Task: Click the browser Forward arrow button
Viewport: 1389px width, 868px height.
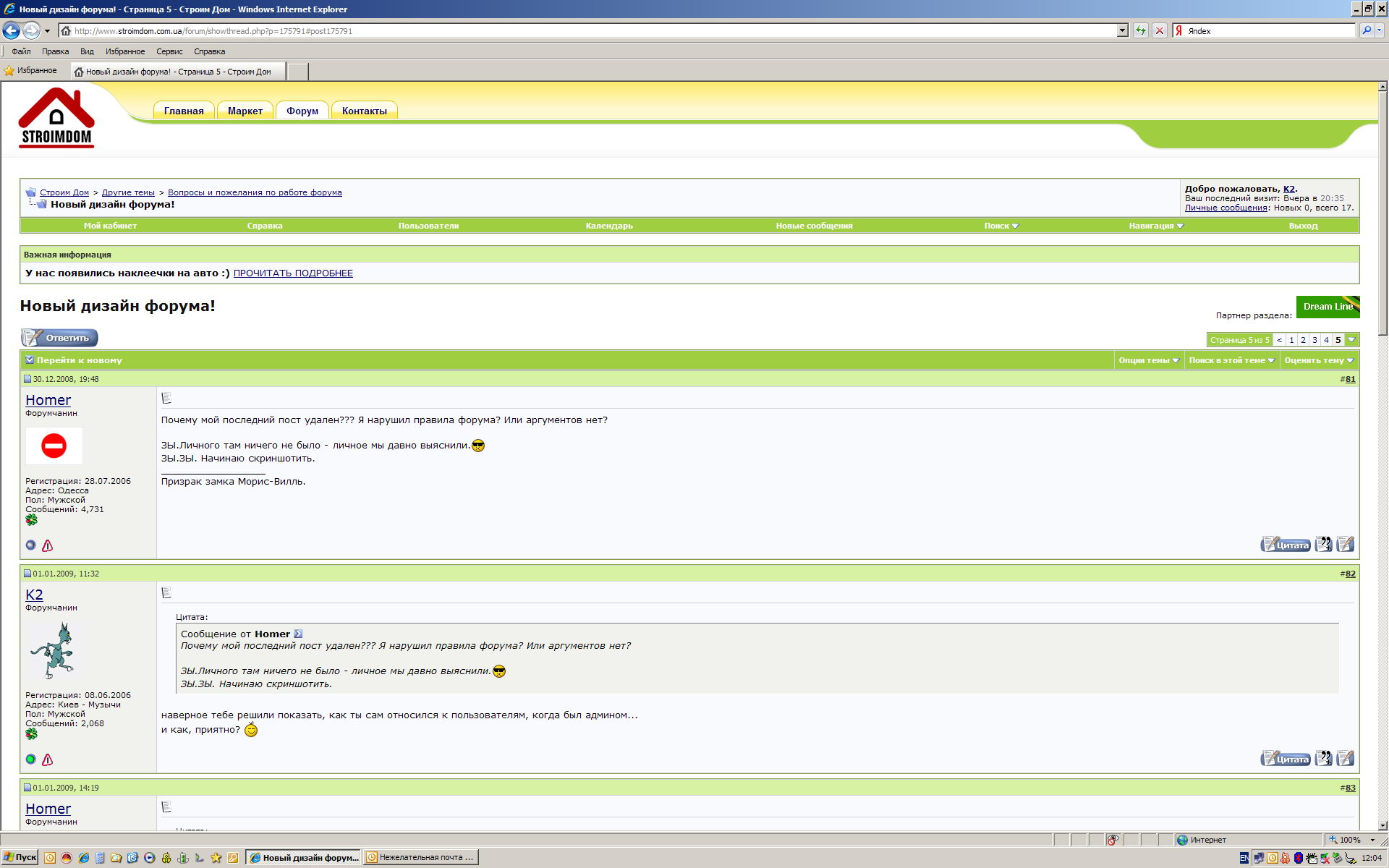Action: tap(31, 30)
